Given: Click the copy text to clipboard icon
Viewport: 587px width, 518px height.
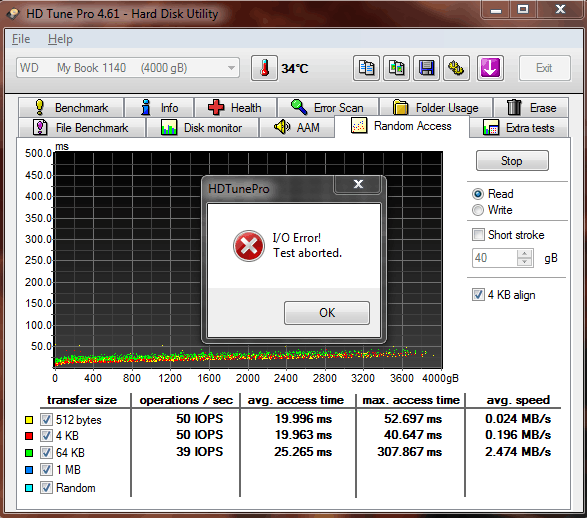Looking at the screenshot, I should pyautogui.click(x=366, y=68).
